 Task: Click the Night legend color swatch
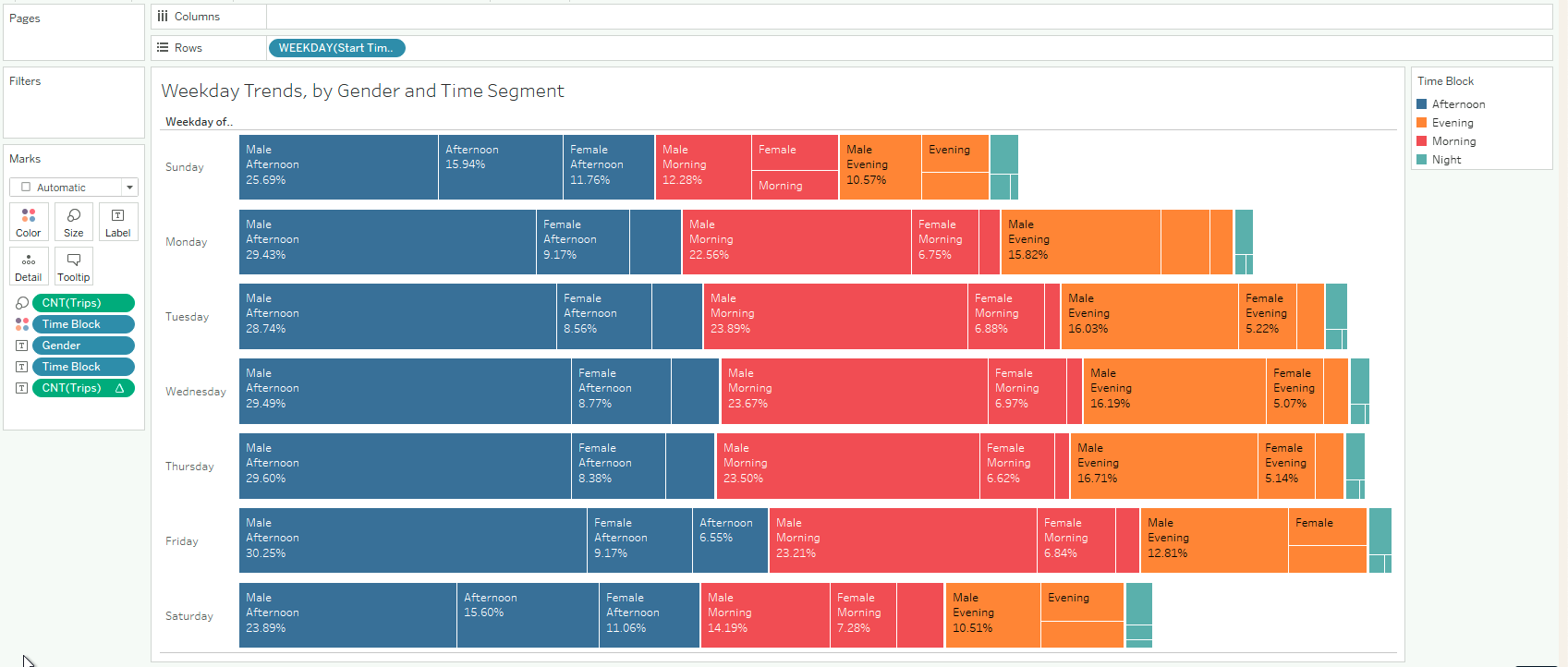[1422, 160]
